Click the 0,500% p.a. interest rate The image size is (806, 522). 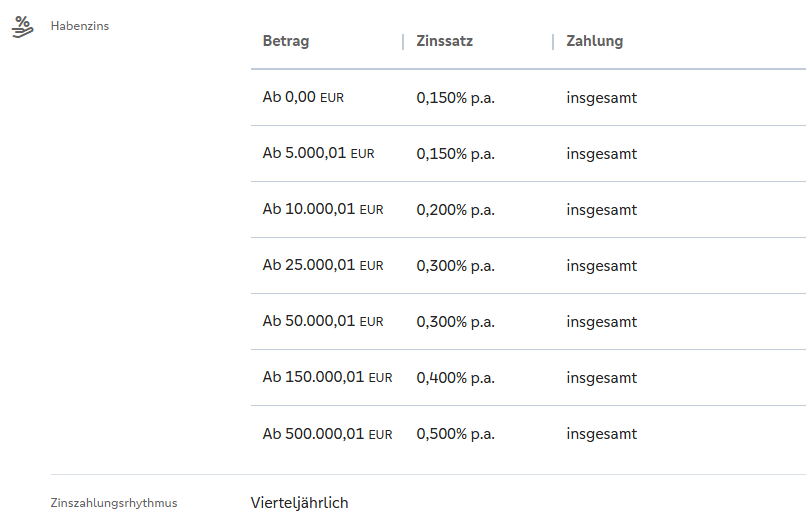tap(456, 434)
